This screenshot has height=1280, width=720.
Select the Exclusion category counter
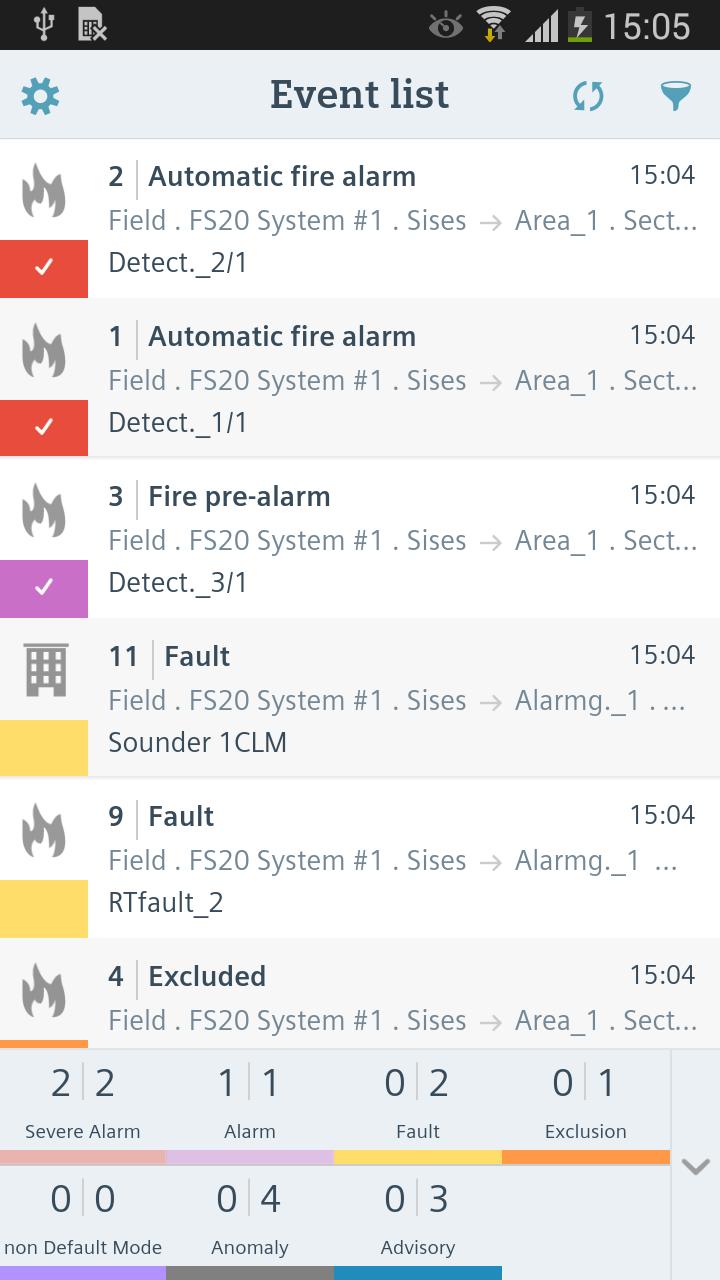pyautogui.click(x=586, y=1107)
